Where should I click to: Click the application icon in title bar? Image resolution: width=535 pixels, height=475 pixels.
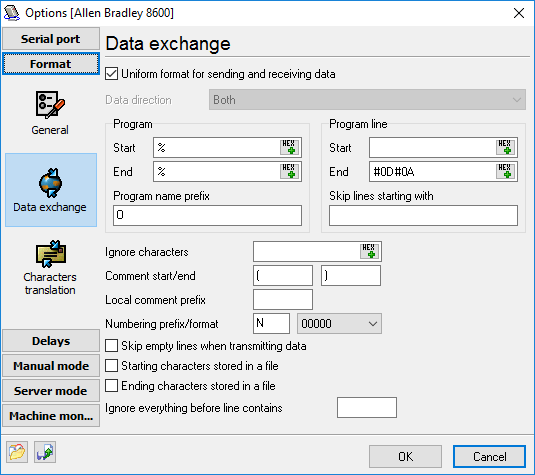click(12, 13)
